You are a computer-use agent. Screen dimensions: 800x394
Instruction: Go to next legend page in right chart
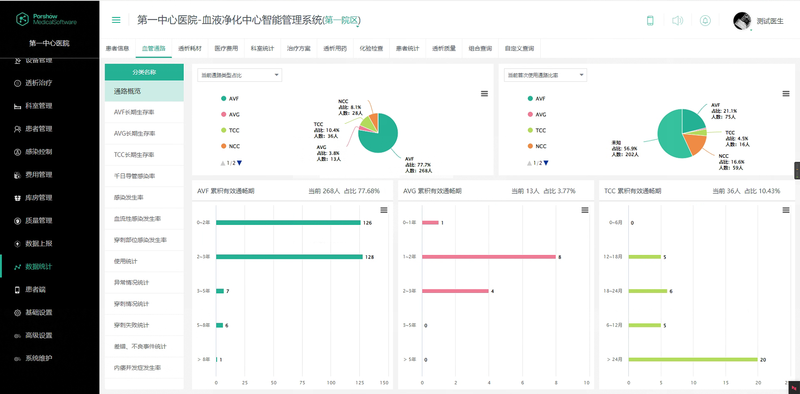click(x=546, y=163)
